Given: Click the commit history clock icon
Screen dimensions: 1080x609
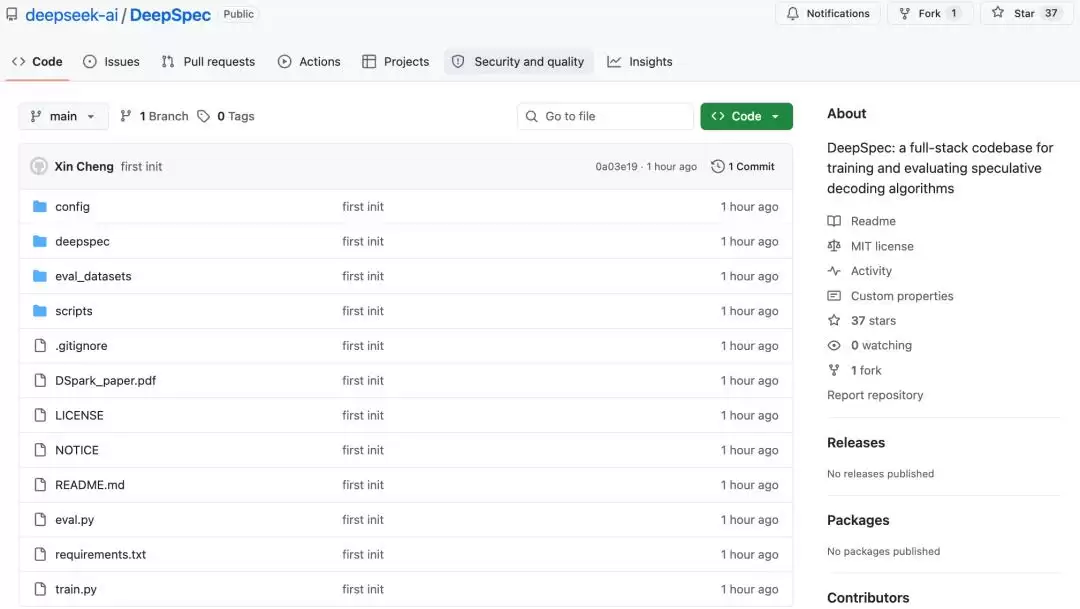Looking at the screenshot, I should [717, 167].
